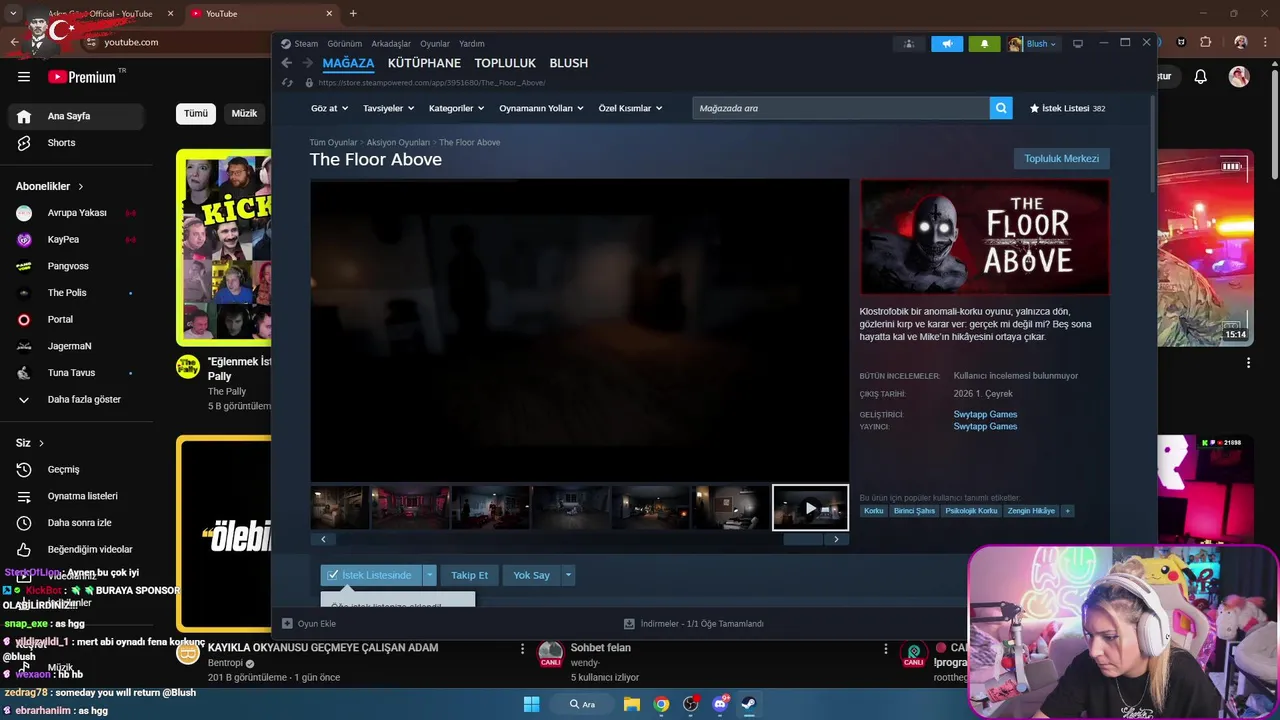
Task: Open YouTube notifications bell
Action: 1201,77
